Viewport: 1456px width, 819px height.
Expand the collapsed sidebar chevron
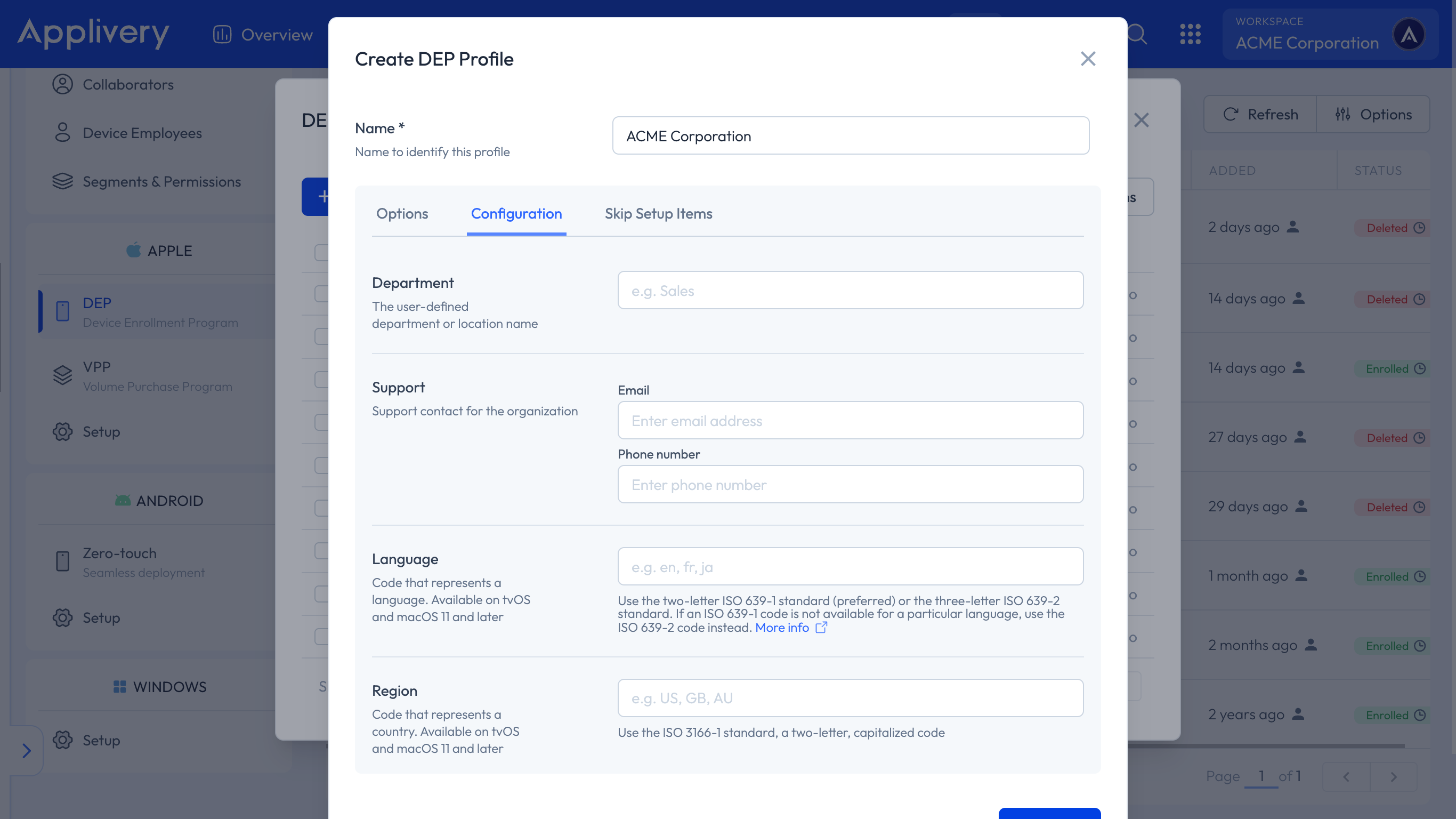[x=26, y=751]
